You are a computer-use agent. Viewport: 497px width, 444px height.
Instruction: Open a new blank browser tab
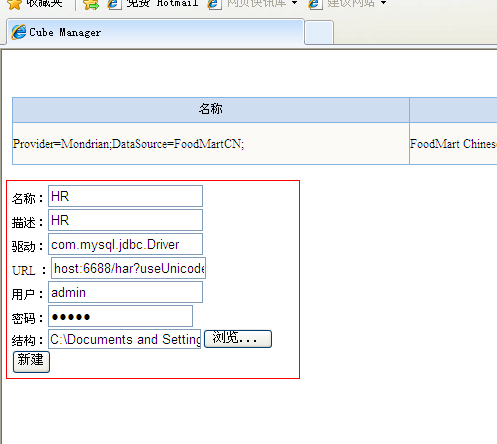319,32
